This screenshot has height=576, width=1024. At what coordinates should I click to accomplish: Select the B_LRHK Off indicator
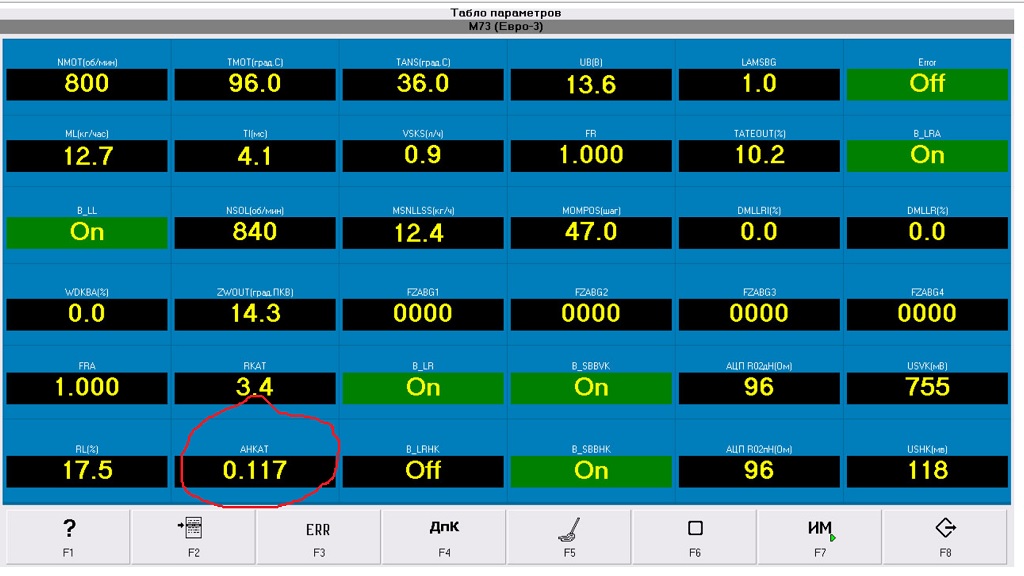(423, 470)
